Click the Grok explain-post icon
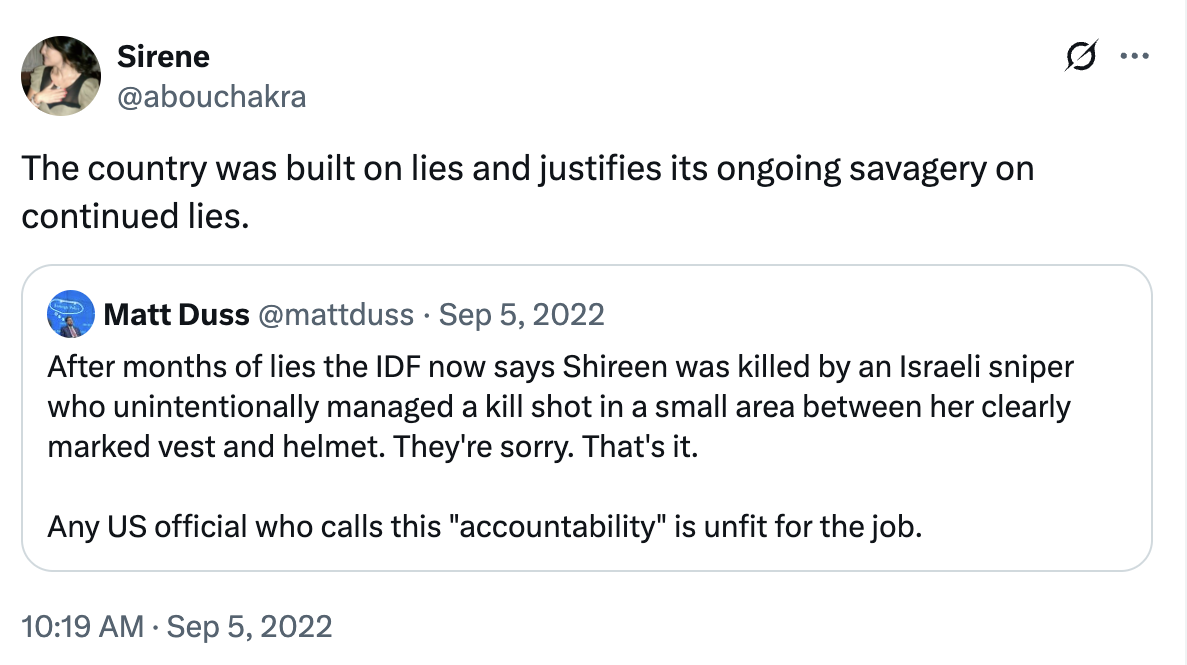This screenshot has width=1187, height=665. point(1083,57)
